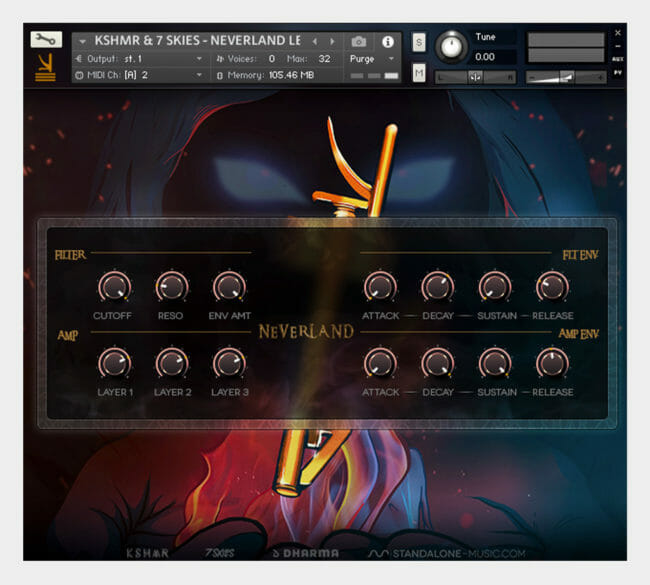Select next instrument with right arrow
This screenshot has height=585, width=650.
[x=333, y=42]
